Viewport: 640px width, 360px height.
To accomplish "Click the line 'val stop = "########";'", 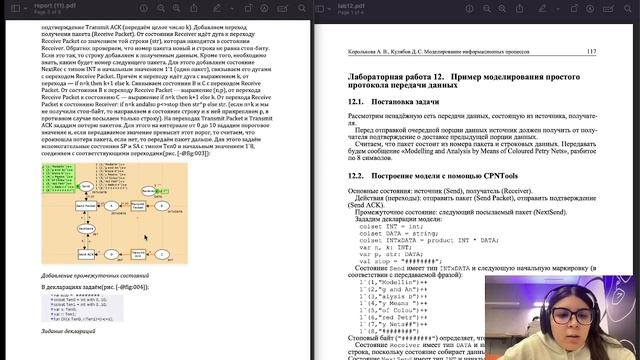I will pyautogui.click(x=400, y=261).
